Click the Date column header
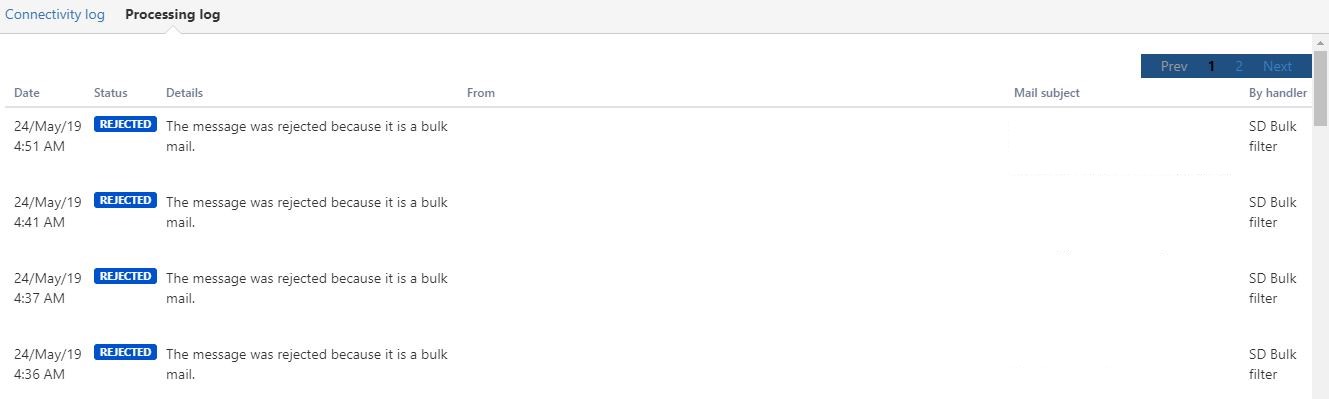This screenshot has width=1329, height=399. pyautogui.click(x=27, y=93)
